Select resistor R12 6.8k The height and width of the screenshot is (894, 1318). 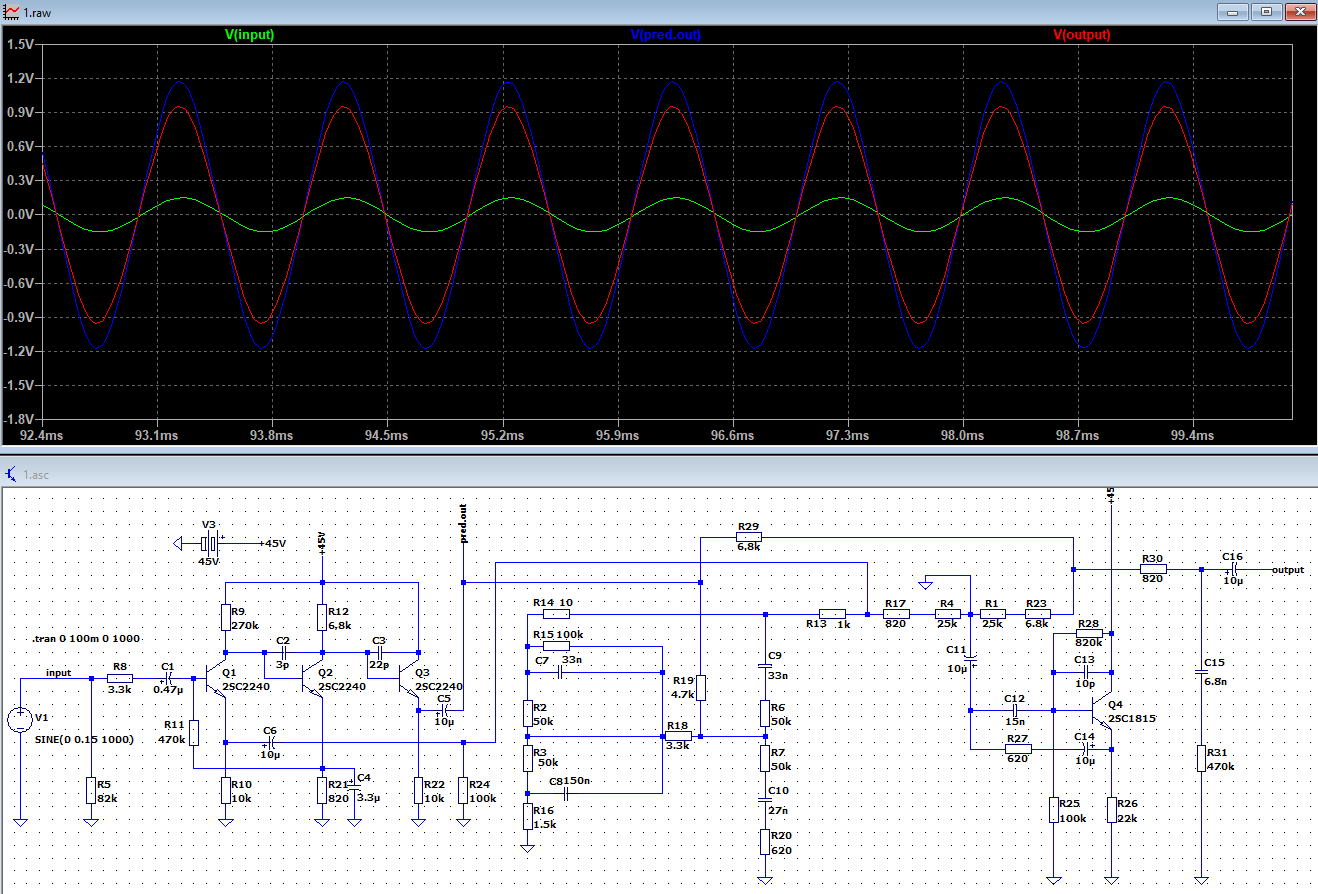pyautogui.click(x=321, y=617)
